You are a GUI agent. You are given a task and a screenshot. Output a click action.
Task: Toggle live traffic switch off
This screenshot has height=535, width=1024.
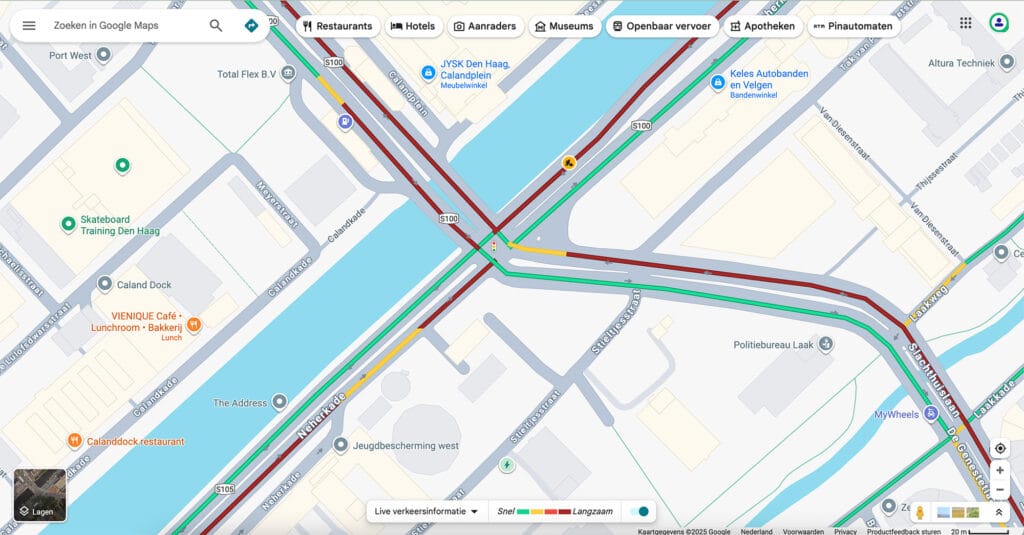(x=640, y=511)
